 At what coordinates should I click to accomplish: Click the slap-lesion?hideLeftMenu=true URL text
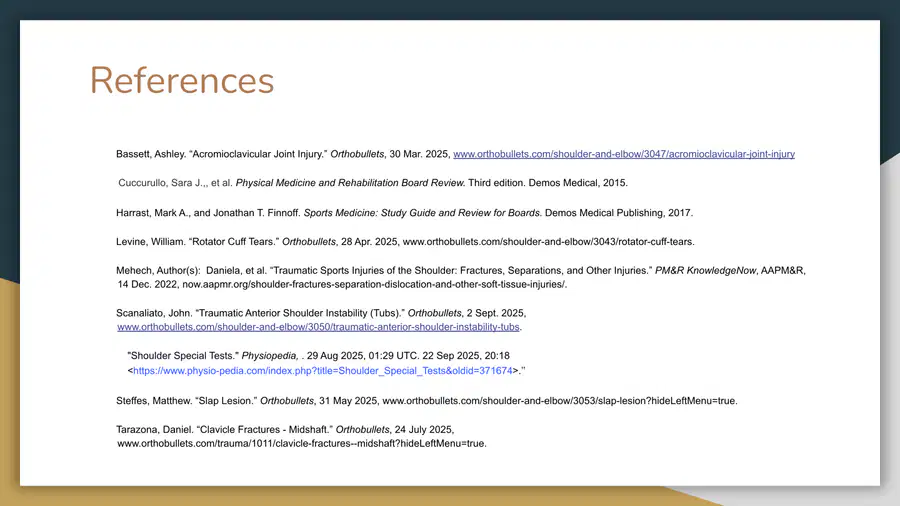pyautogui.click(x=560, y=400)
